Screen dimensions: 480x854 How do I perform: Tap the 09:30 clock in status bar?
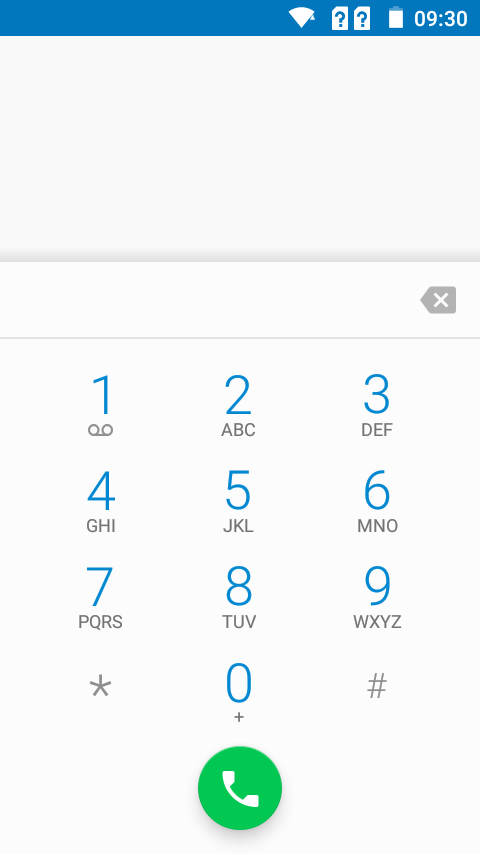(x=441, y=19)
